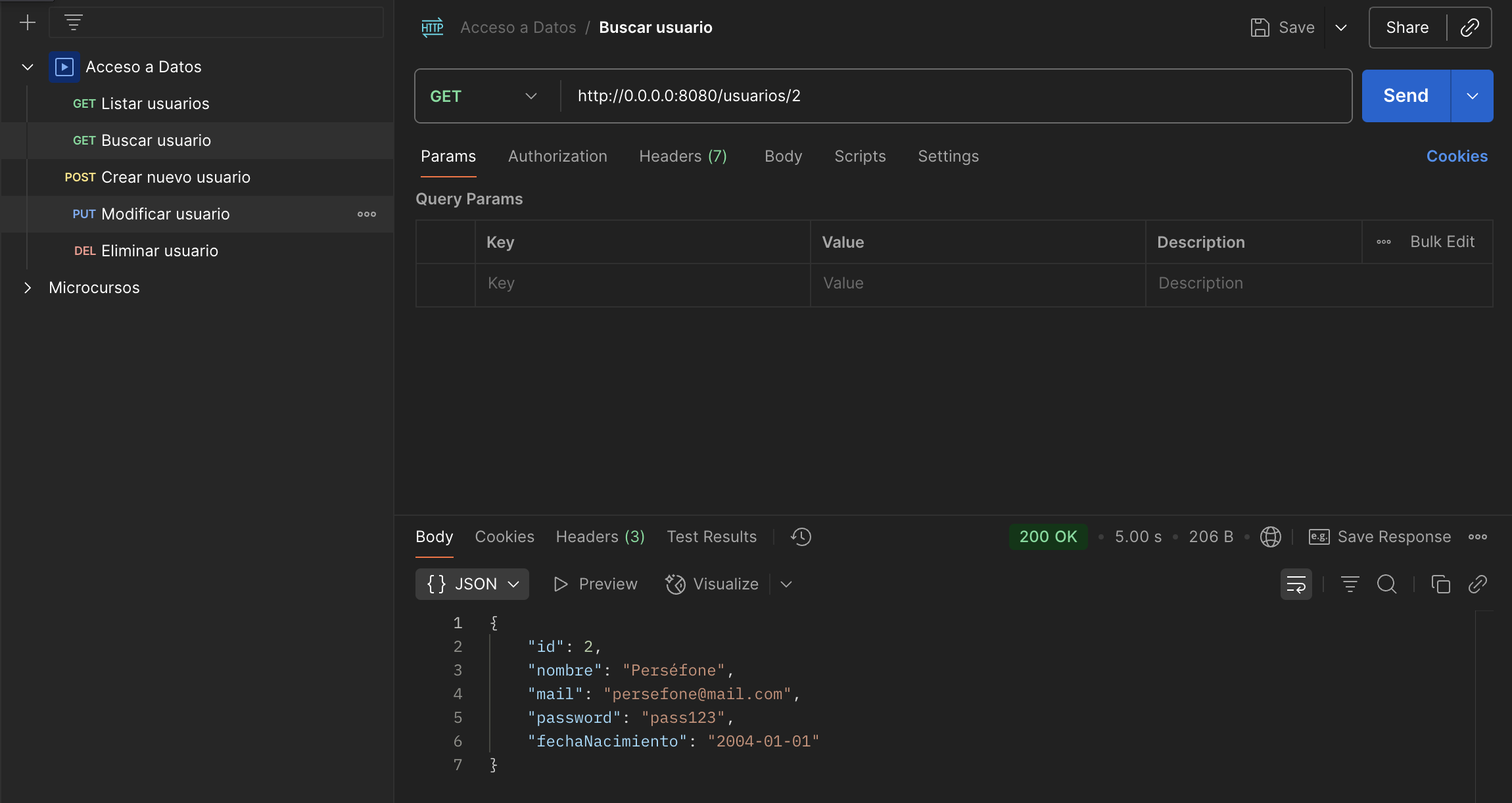Open the Visualize response view
This screenshot has width=1512, height=803.
click(x=712, y=584)
